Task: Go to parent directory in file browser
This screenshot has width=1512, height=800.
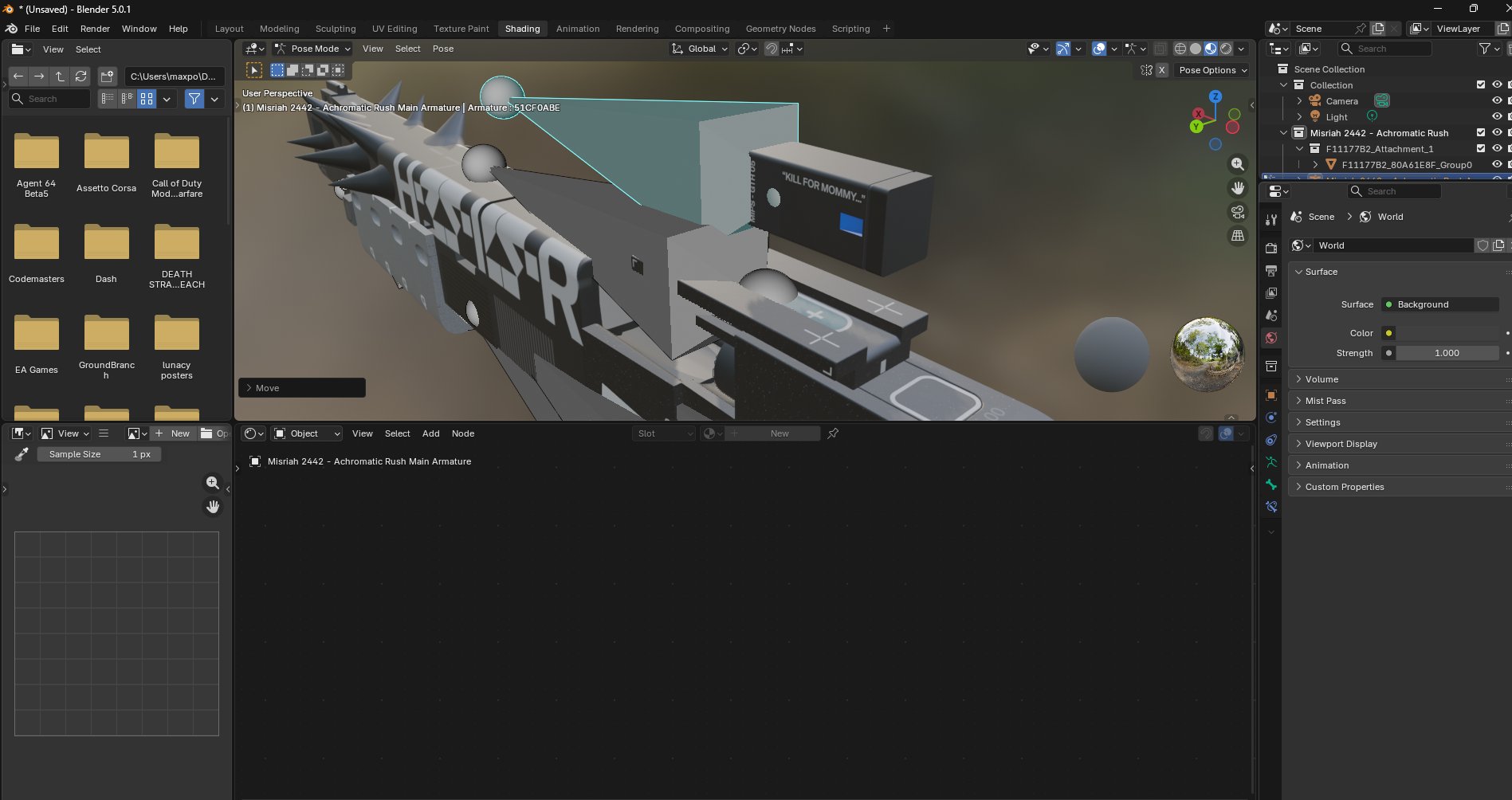Action: (x=60, y=76)
